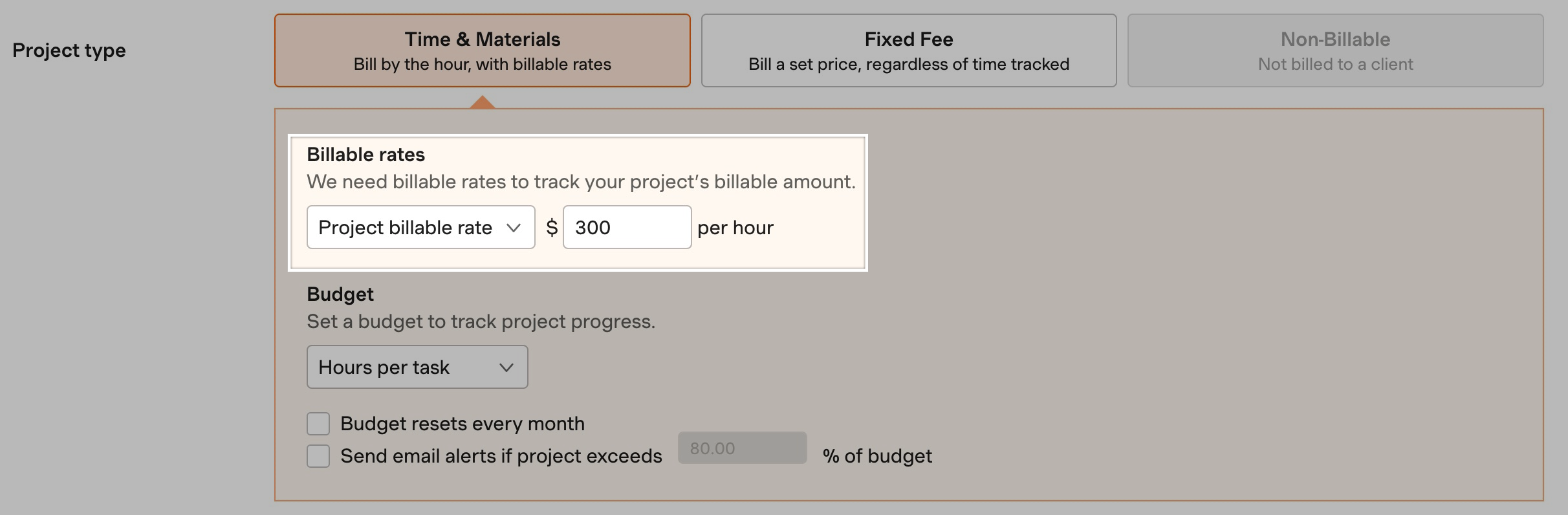Open the Project billable rate dropdown

click(x=420, y=227)
